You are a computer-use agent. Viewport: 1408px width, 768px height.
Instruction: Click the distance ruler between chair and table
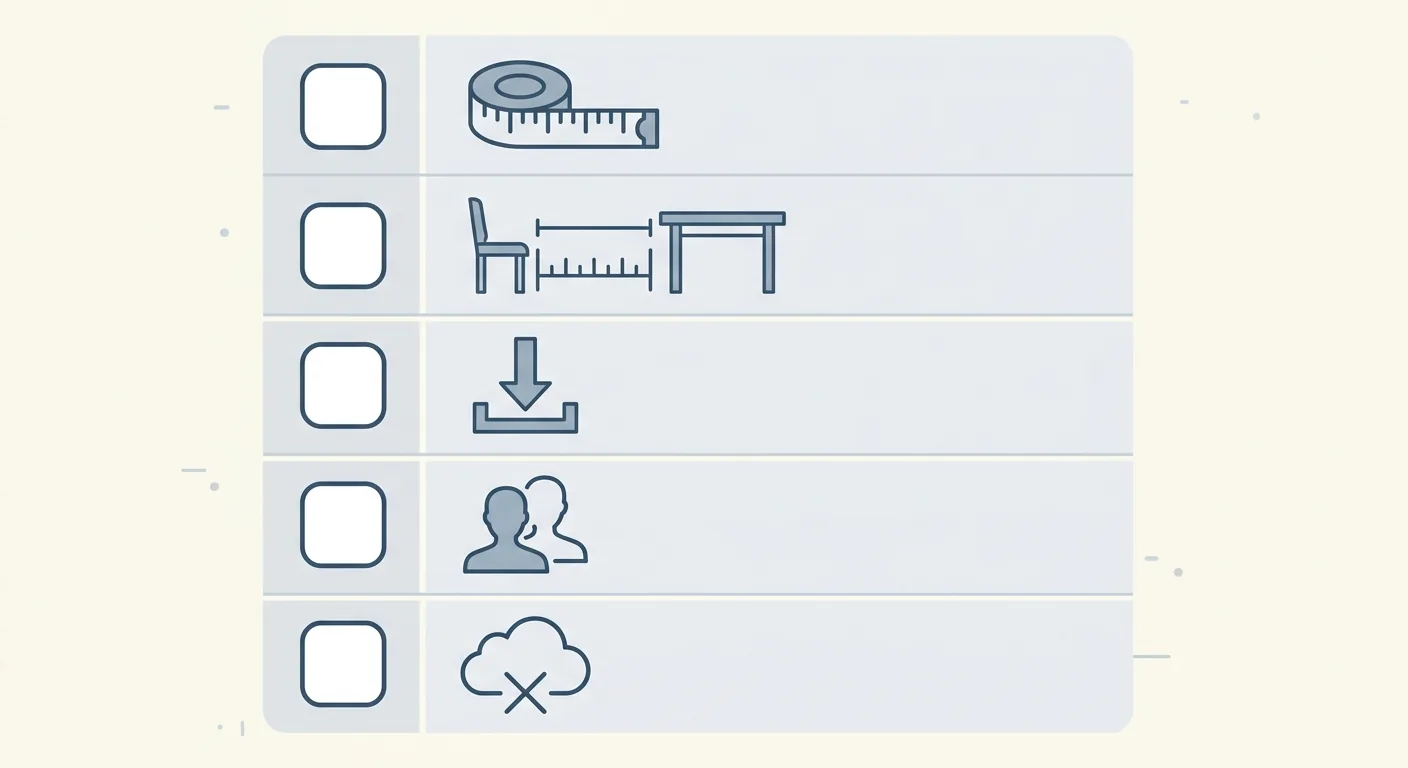point(594,254)
